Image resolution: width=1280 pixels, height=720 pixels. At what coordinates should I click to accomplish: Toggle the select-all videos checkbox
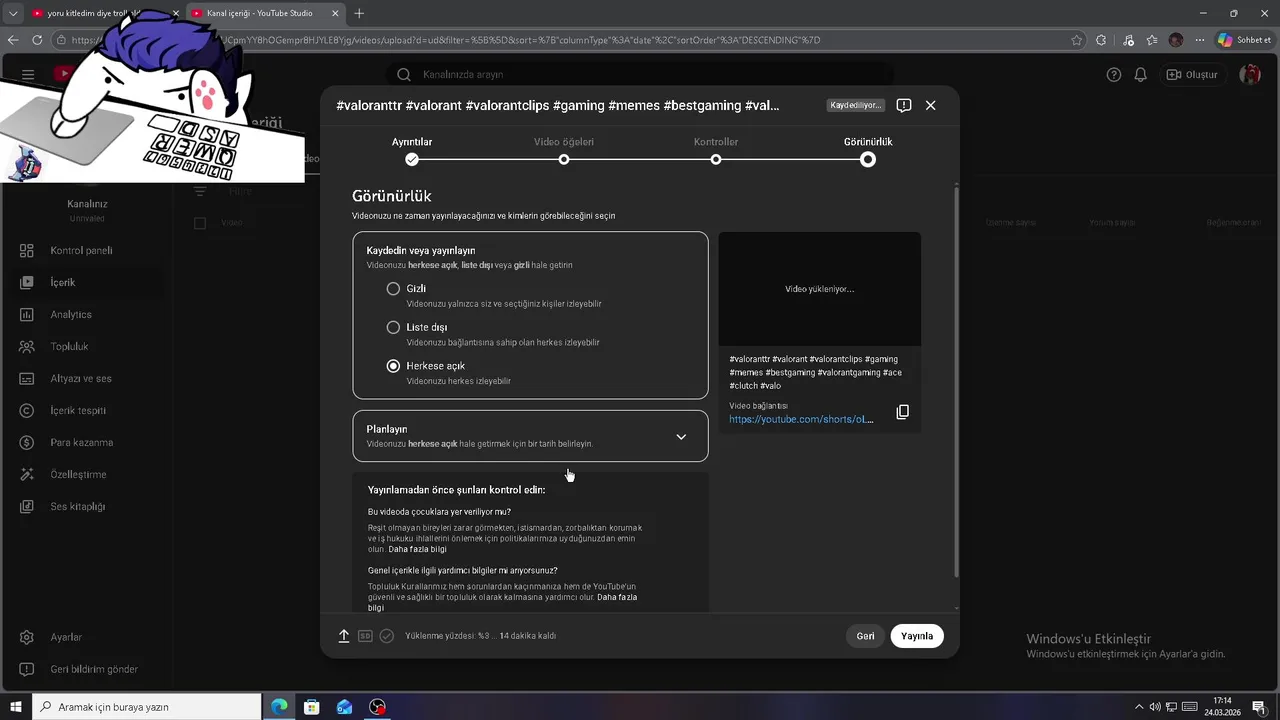(200, 223)
